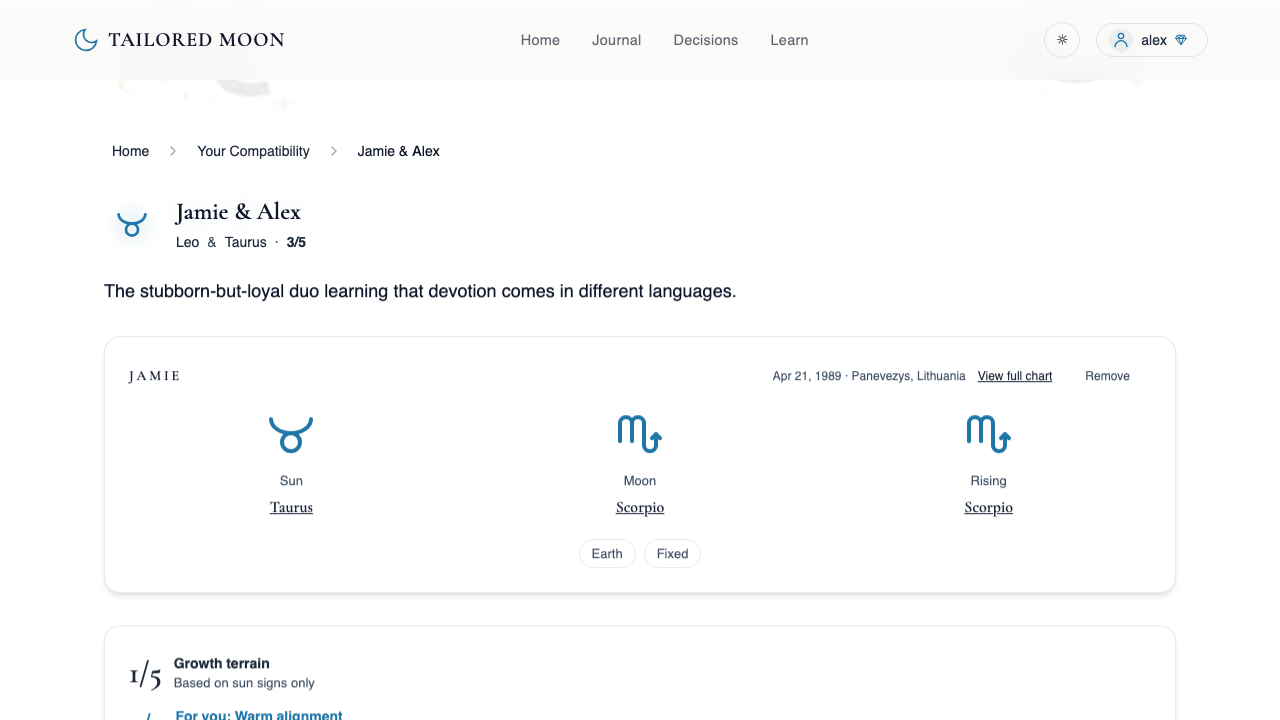Click the diamond premium icon next to alex
1280x720 pixels.
[1181, 40]
